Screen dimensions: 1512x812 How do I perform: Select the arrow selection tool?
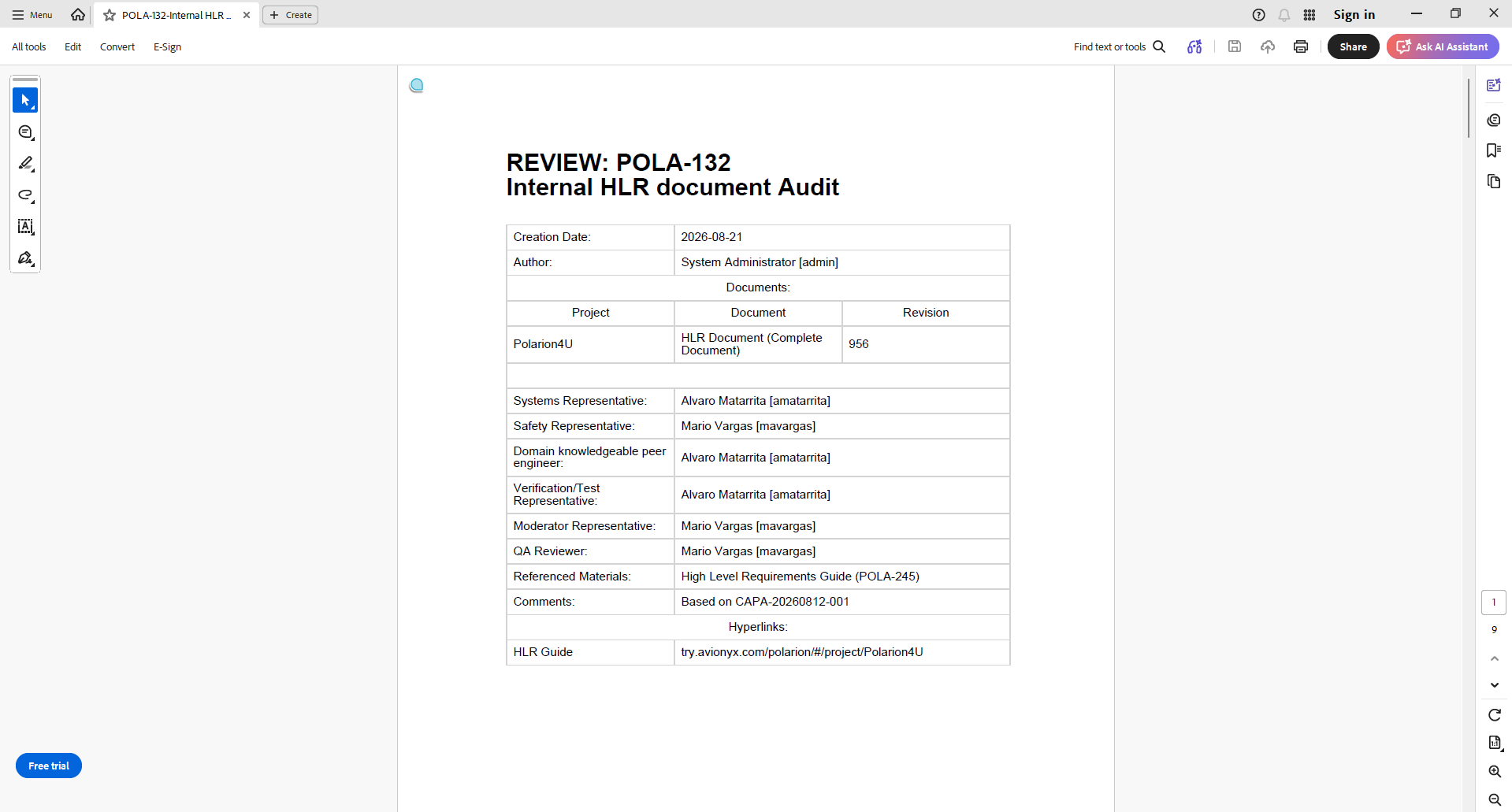[25, 100]
